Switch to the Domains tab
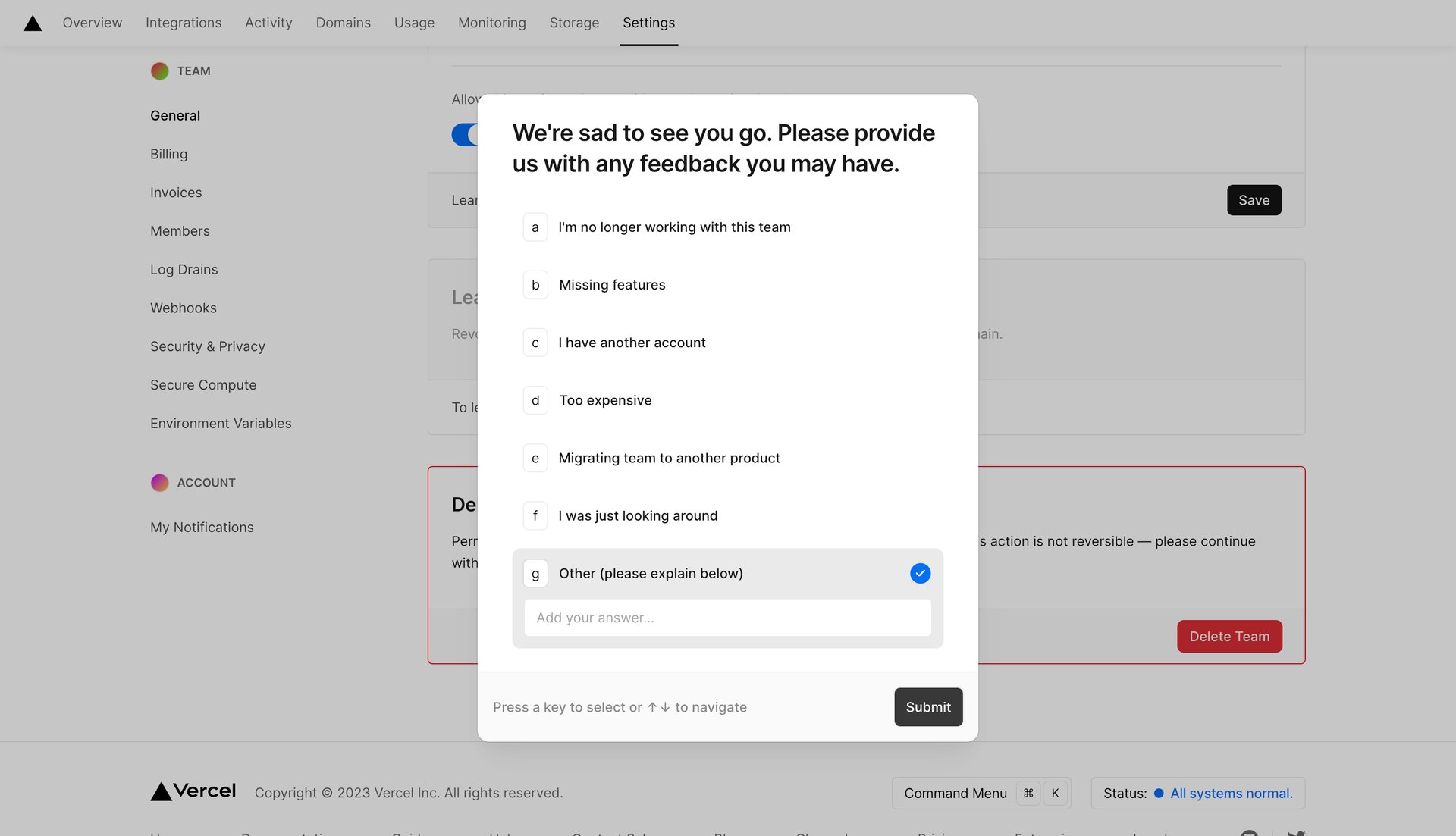This screenshot has width=1456, height=836. pyautogui.click(x=343, y=23)
